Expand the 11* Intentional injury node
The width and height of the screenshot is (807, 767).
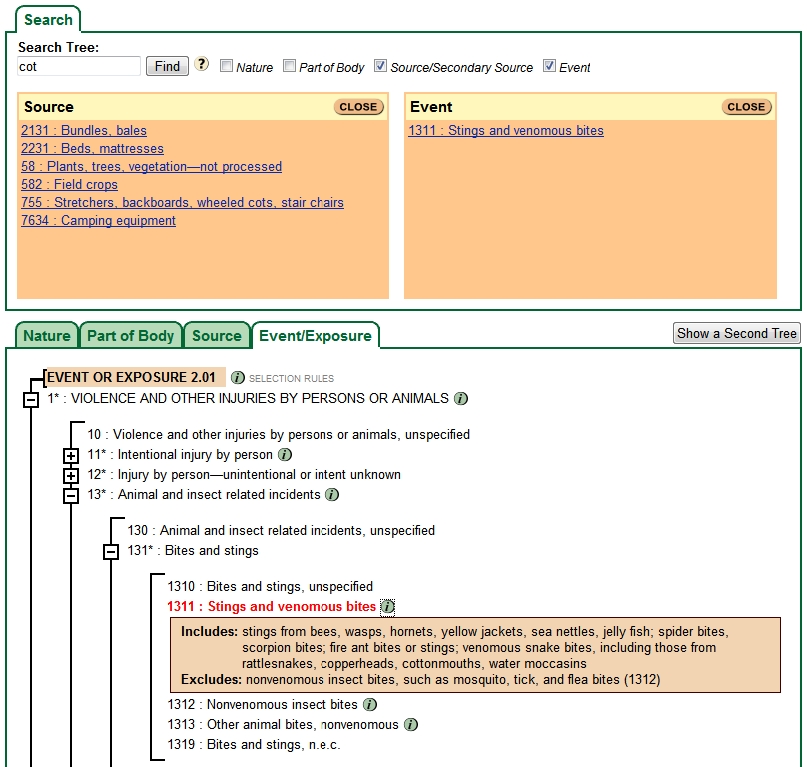tap(71, 456)
